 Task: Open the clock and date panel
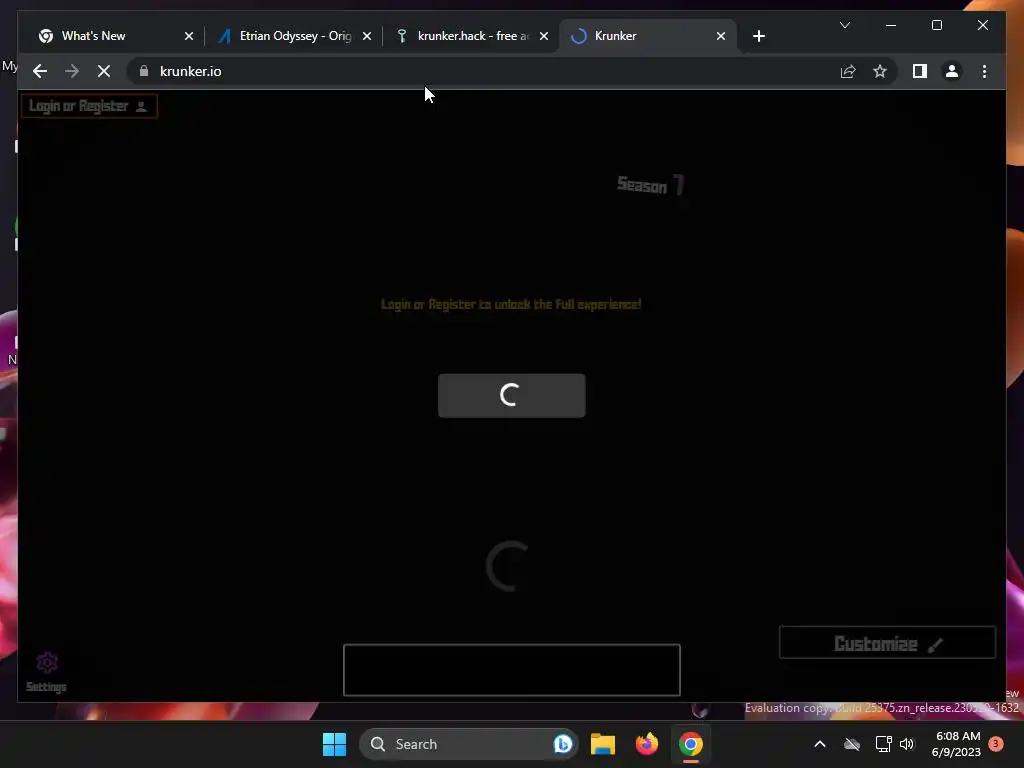(957, 744)
